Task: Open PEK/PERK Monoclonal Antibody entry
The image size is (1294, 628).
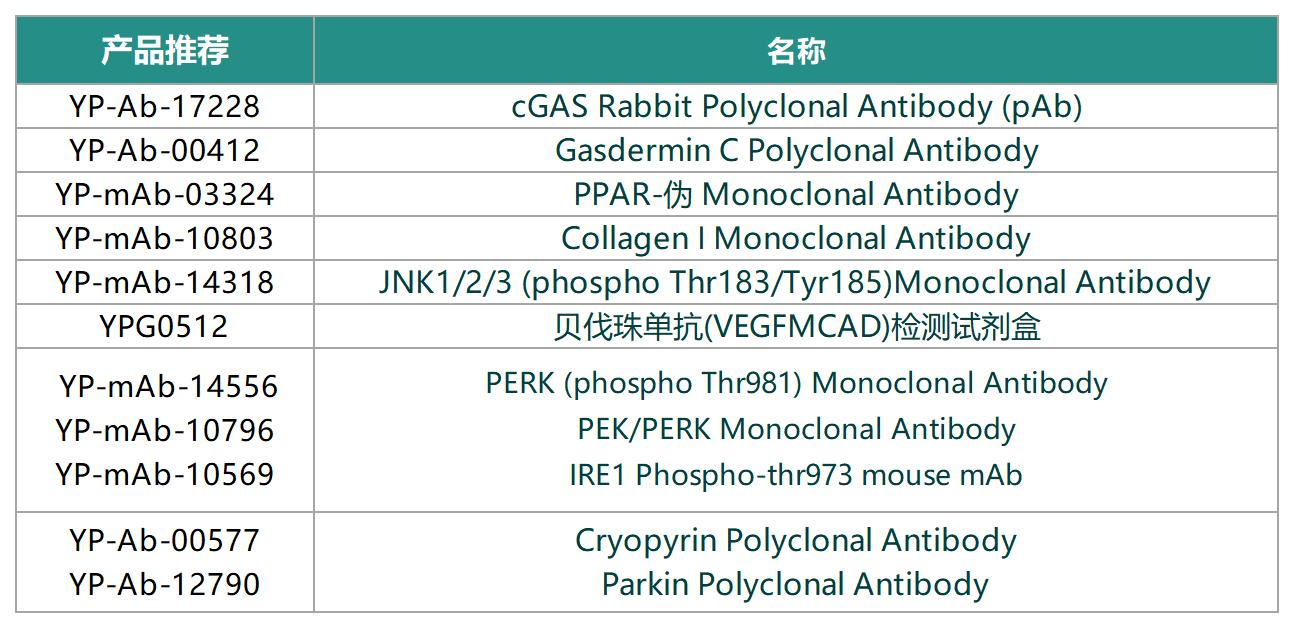Action: (x=797, y=429)
